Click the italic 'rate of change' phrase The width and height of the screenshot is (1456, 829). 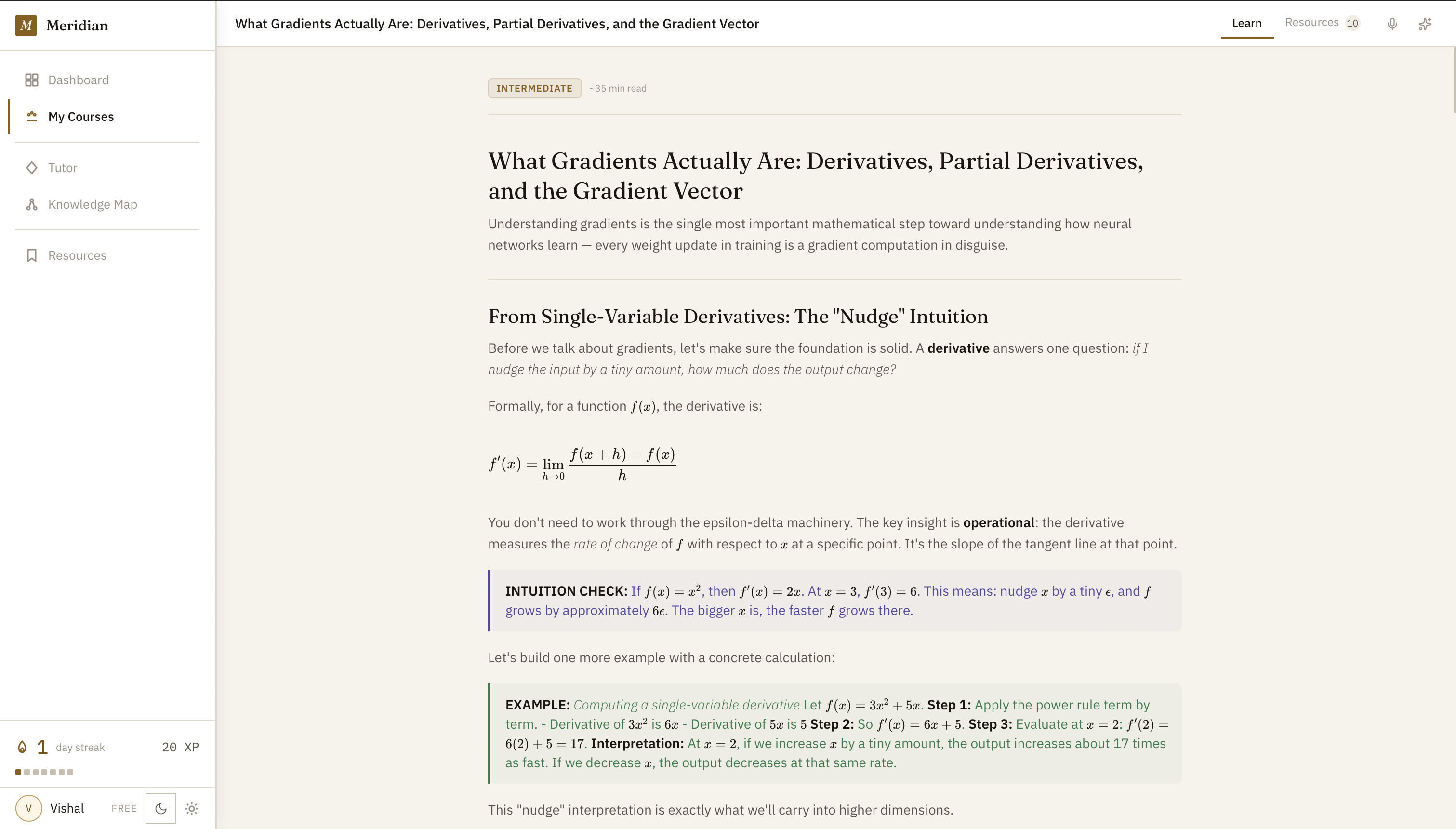(615, 544)
